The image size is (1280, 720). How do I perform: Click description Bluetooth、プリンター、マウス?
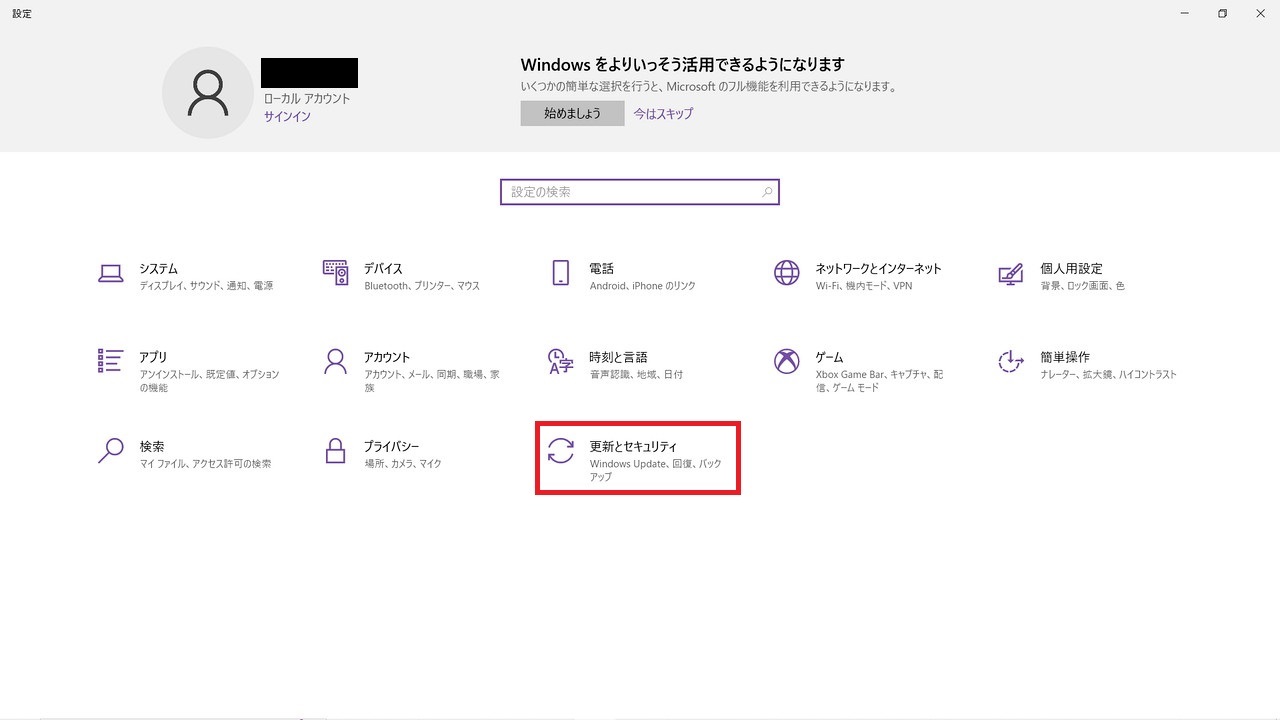(422, 286)
